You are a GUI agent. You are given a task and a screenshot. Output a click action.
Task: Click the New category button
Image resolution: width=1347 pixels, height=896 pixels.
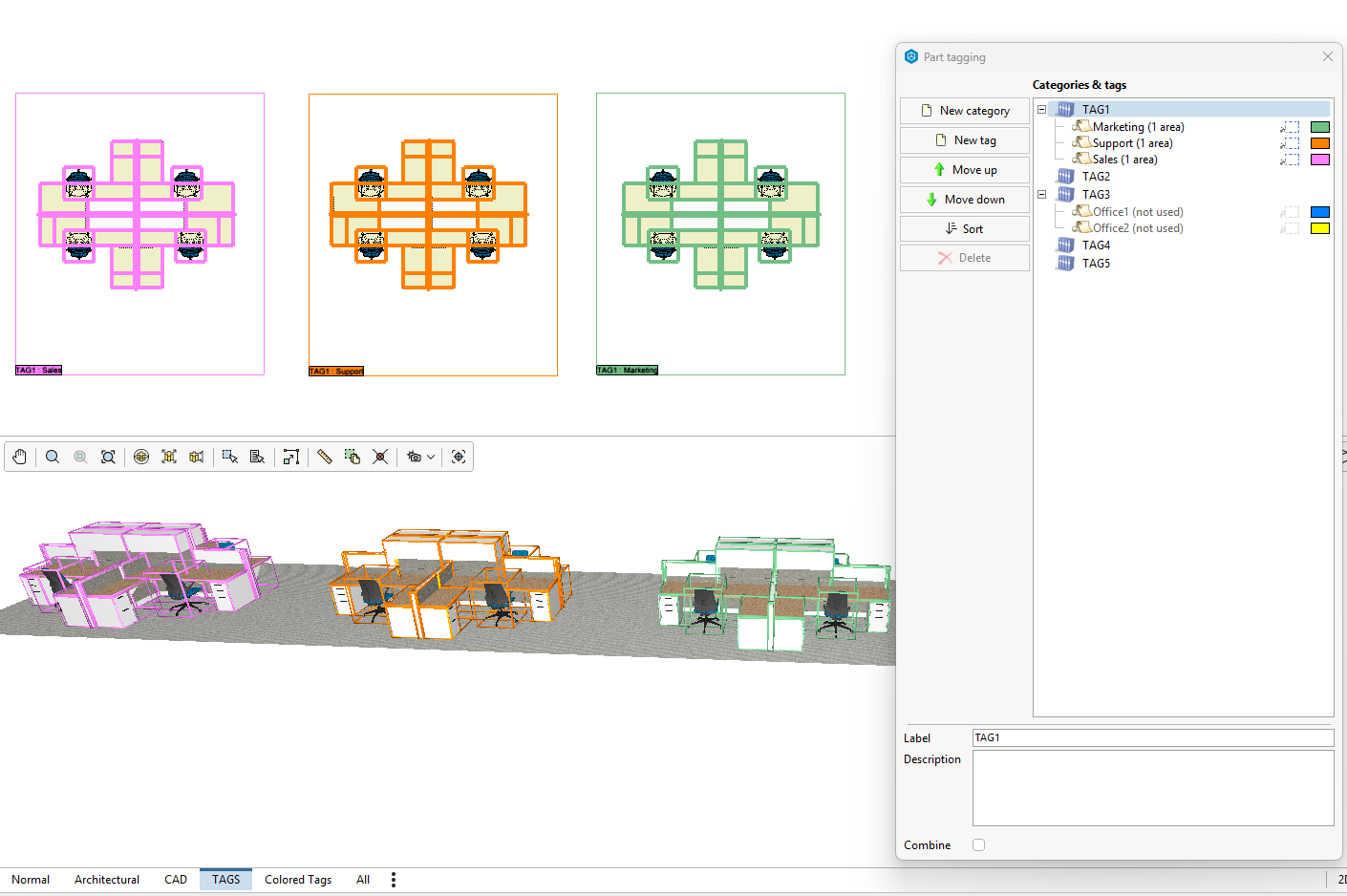965,111
